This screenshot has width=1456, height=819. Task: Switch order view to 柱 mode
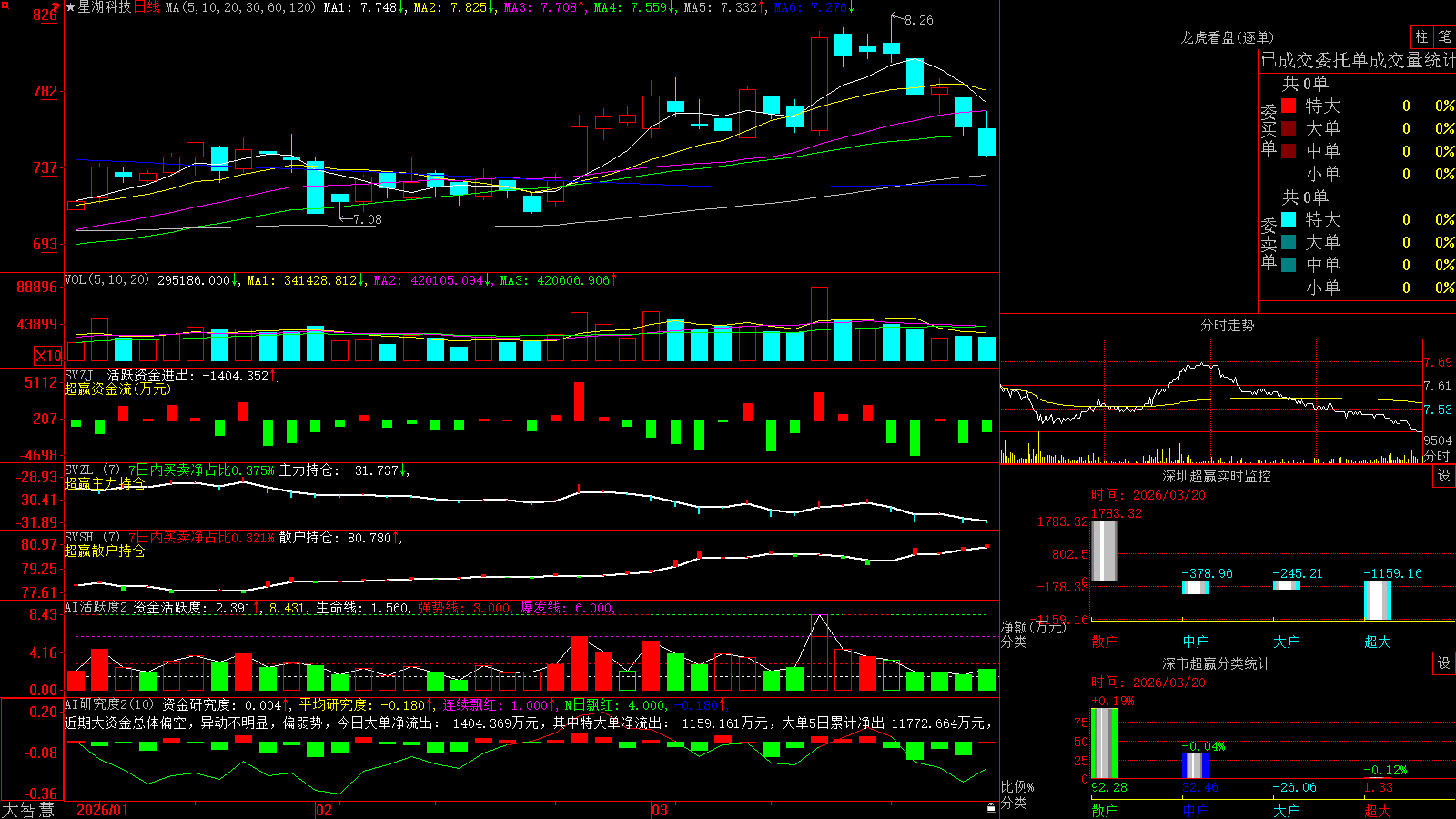1421,36
